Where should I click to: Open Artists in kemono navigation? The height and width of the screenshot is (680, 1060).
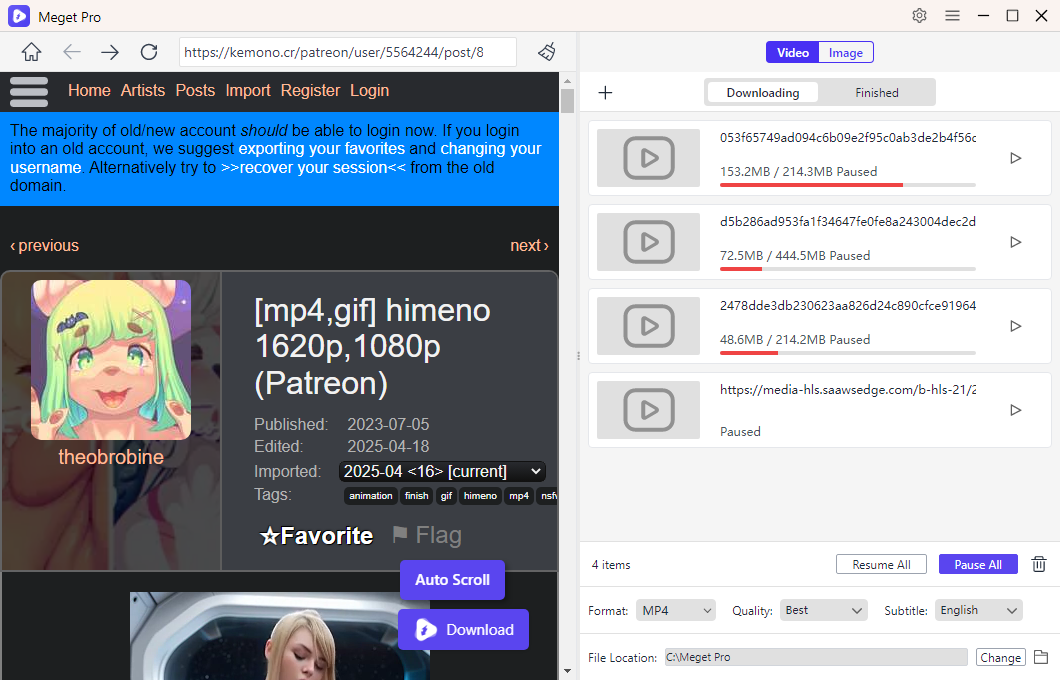(x=143, y=91)
